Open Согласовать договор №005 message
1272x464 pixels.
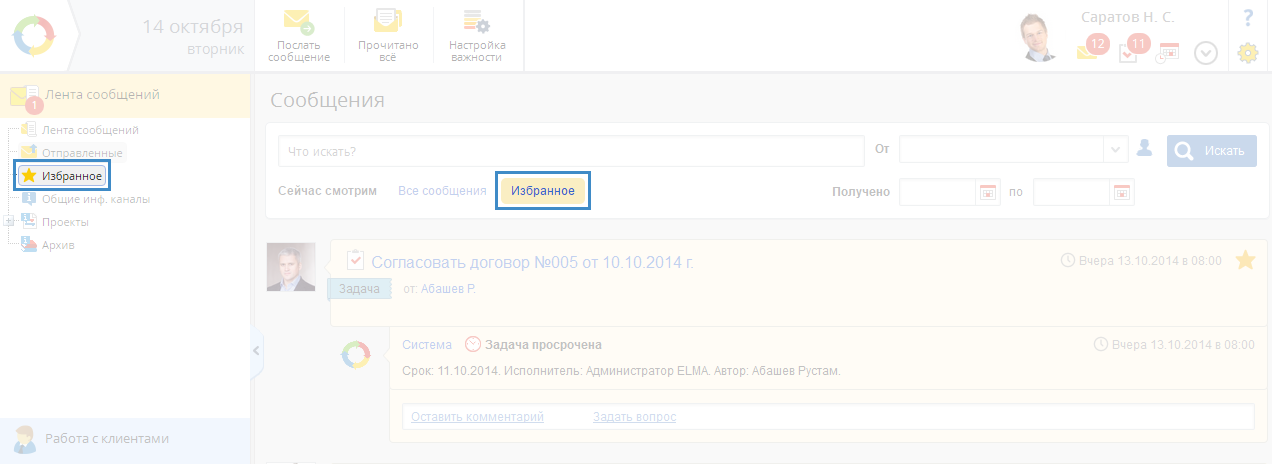pyautogui.click(x=532, y=262)
